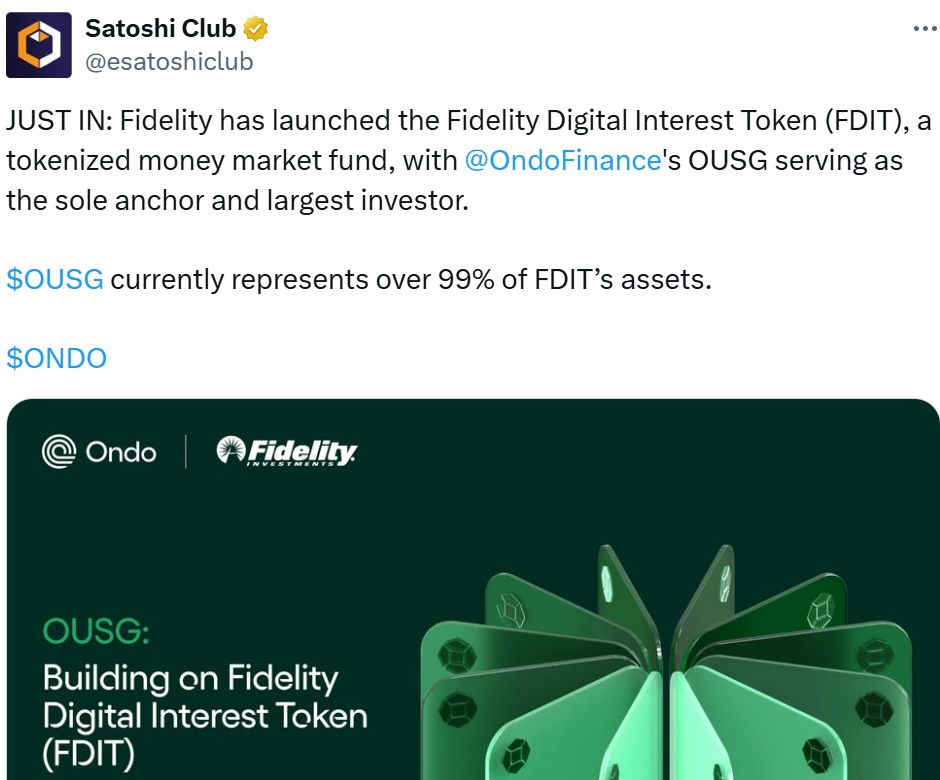This screenshot has height=780, width=940.
Task: Click the green "OUSG:" heading in image
Action: pos(96,632)
